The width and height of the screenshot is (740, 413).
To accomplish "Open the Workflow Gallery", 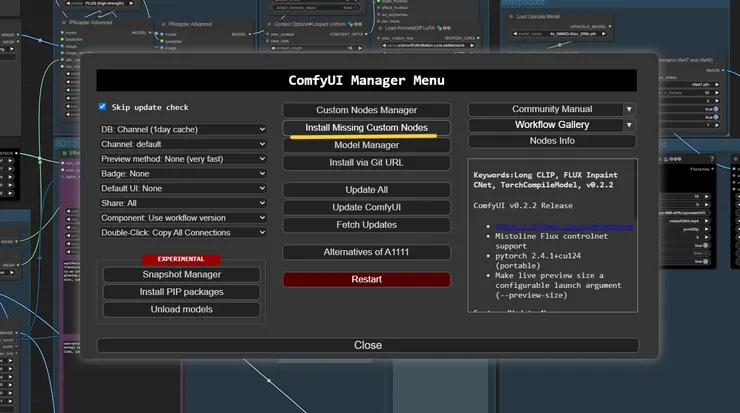I will coord(546,125).
